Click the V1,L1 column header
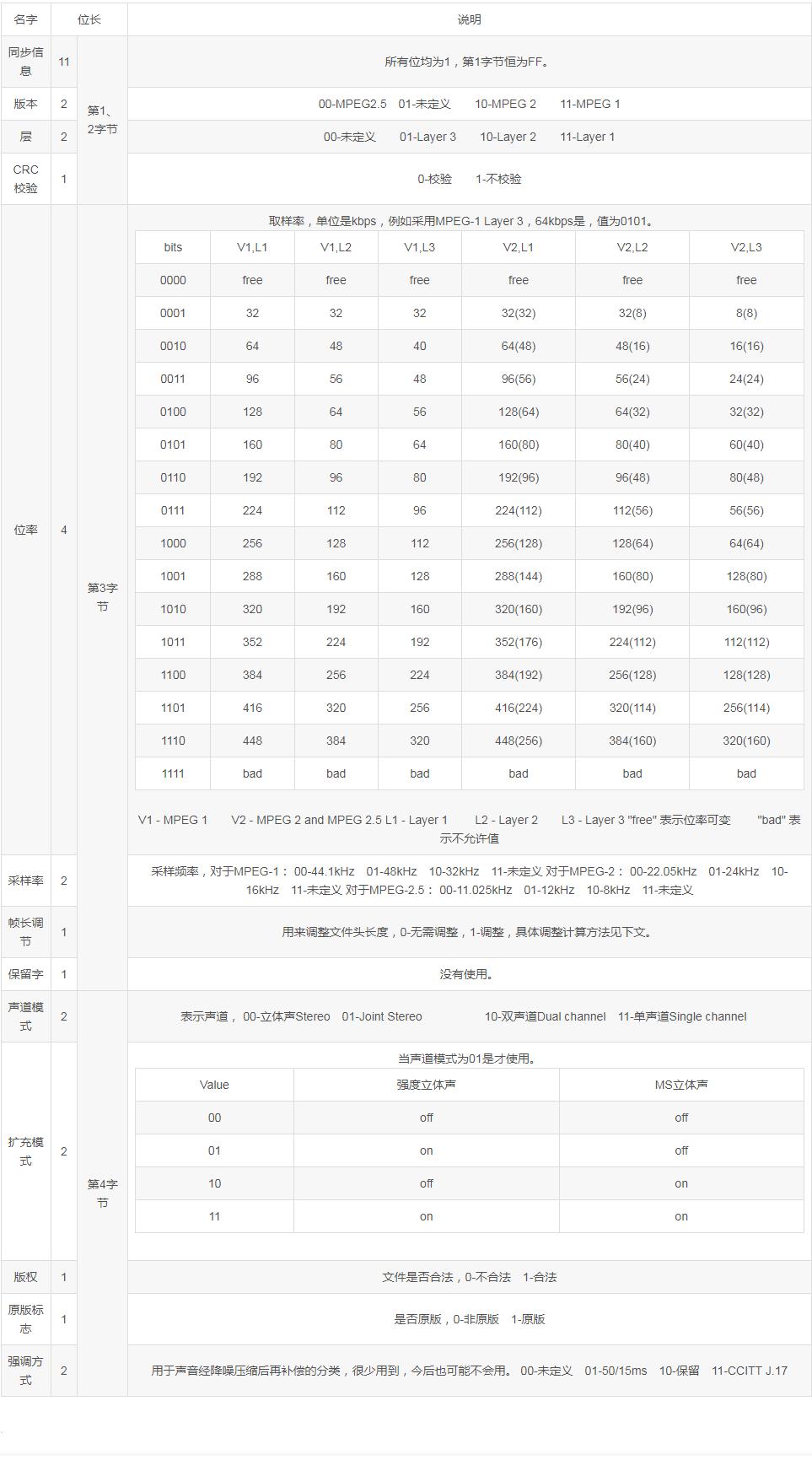The image size is (812, 1460). (x=252, y=247)
